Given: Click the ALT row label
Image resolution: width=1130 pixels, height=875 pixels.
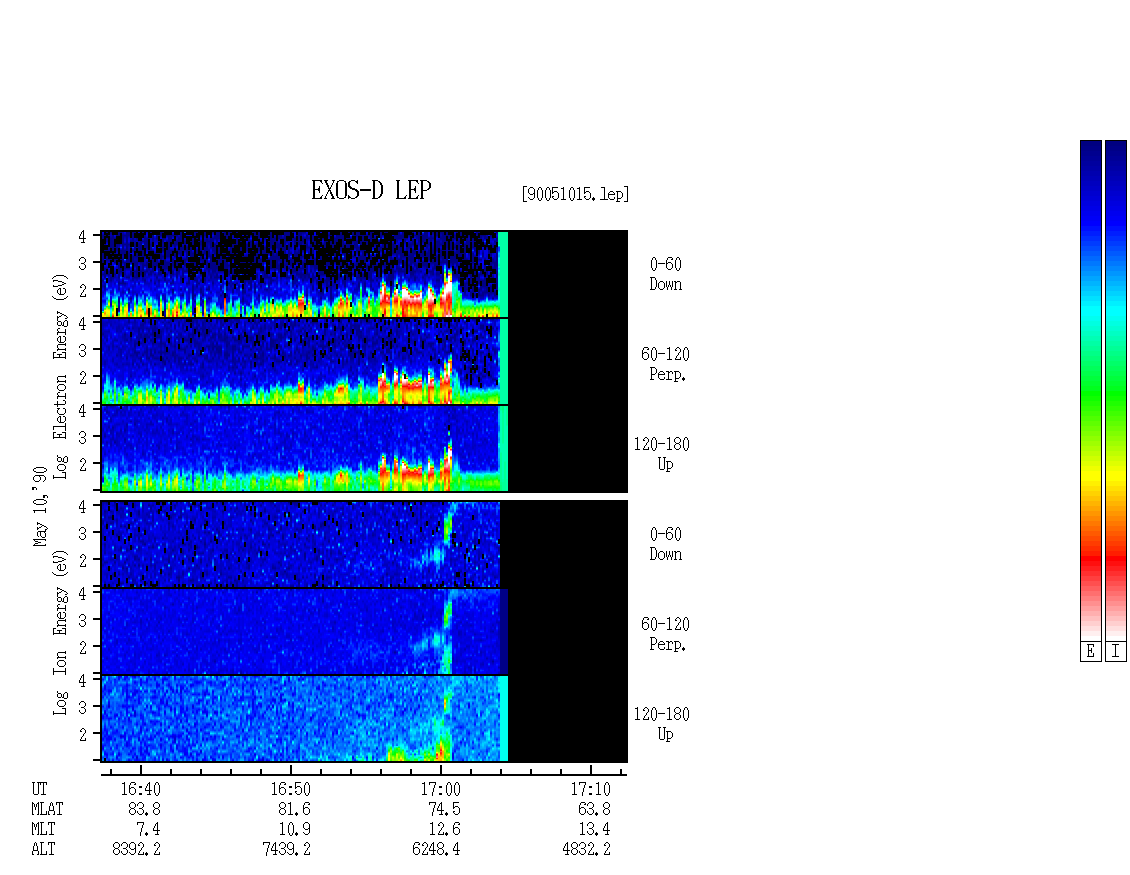Looking at the screenshot, I should pyautogui.click(x=43, y=849).
